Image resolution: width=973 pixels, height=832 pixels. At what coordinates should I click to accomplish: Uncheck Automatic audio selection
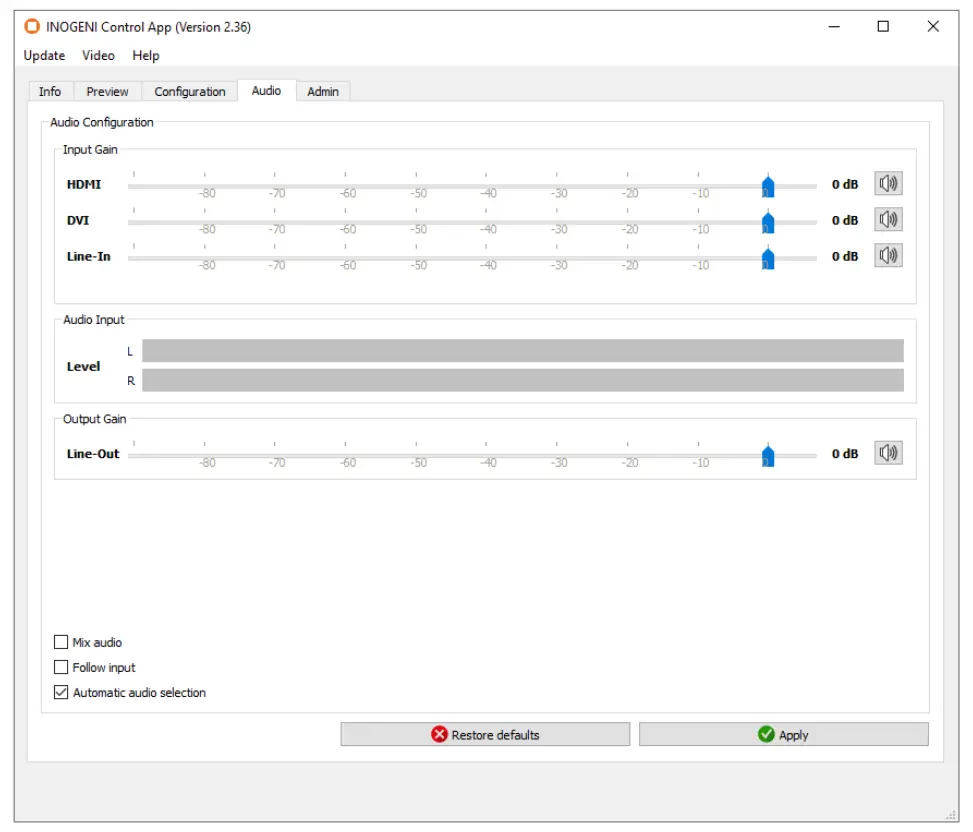pyautogui.click(x=61, y=692)
